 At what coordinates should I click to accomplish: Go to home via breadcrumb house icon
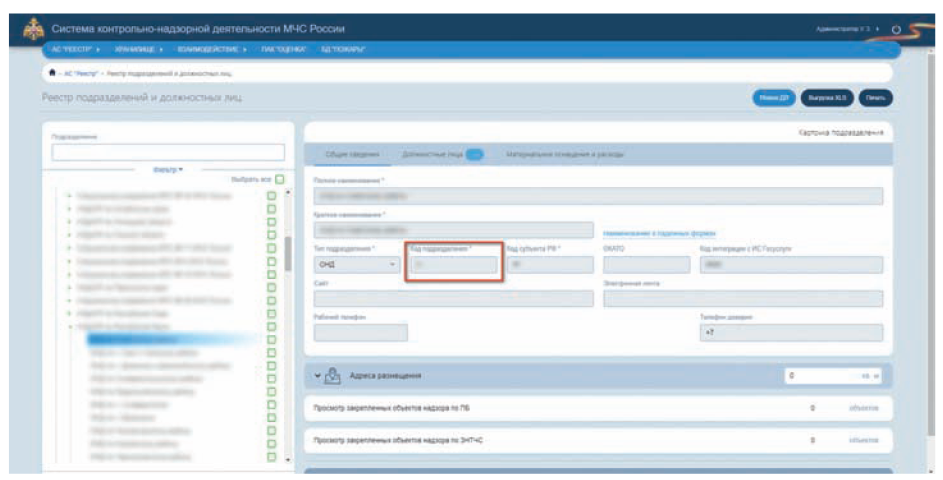[53, 73]
